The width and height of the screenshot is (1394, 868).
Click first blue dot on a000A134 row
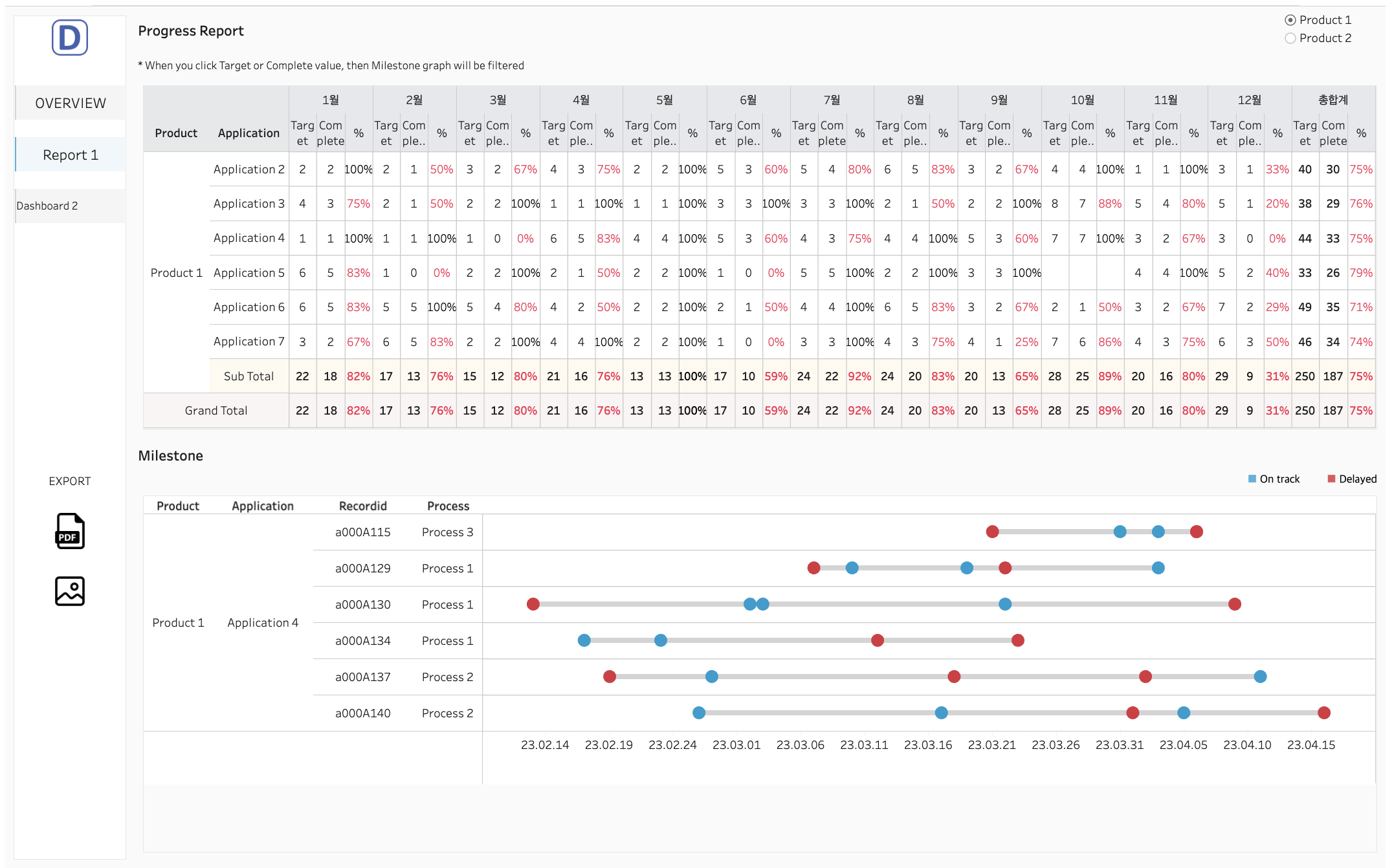[584, 640]
